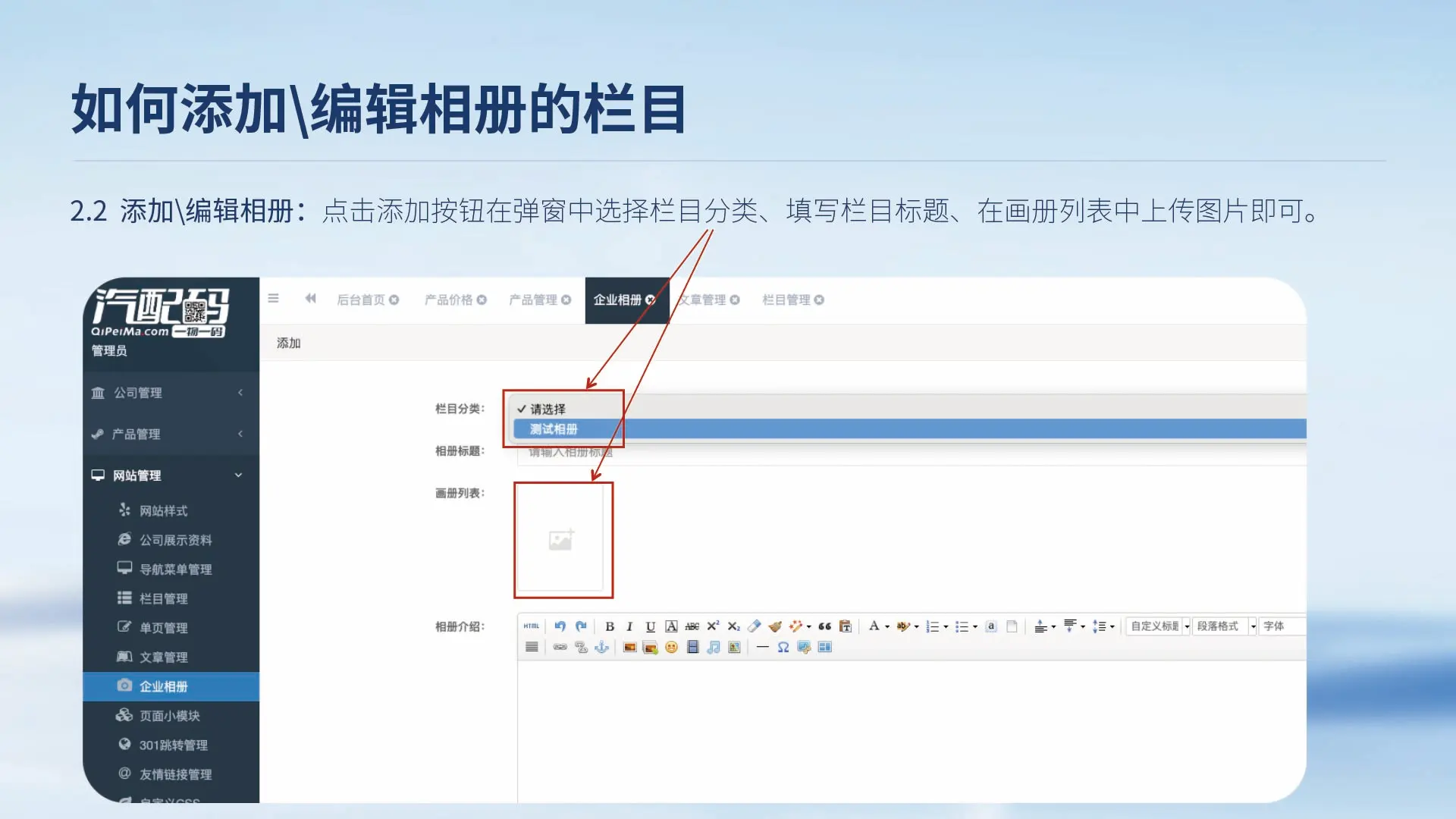This screenshot has height=819, width=1456.
Task: Click the auto-typeset magic wand icon
Action: pos(795,626)
